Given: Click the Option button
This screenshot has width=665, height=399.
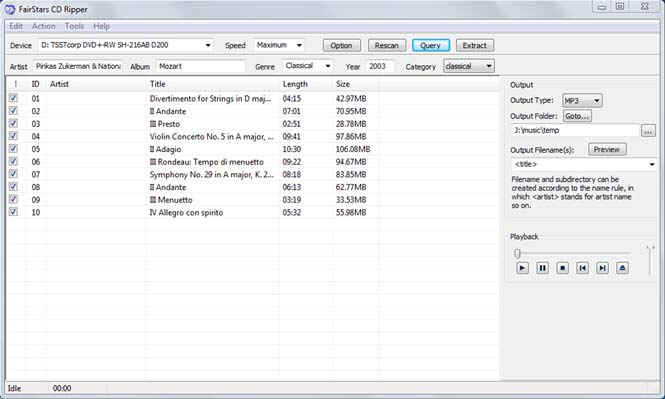Looking at the screenshot, I should click(x=341, y=45).
